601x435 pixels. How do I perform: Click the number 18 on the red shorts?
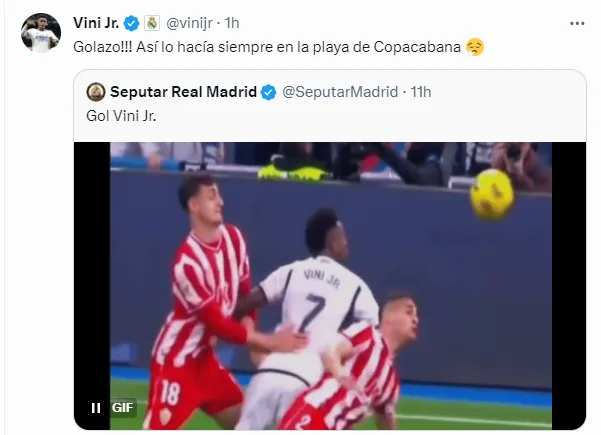point(171,393)
